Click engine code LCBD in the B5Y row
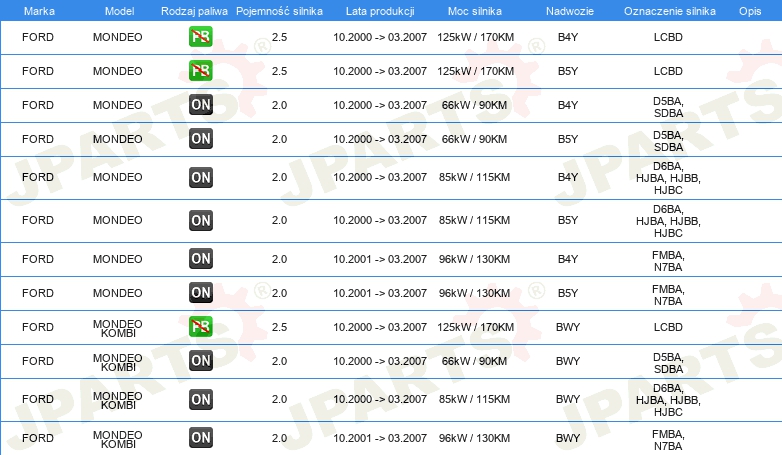 pos(668,71)
